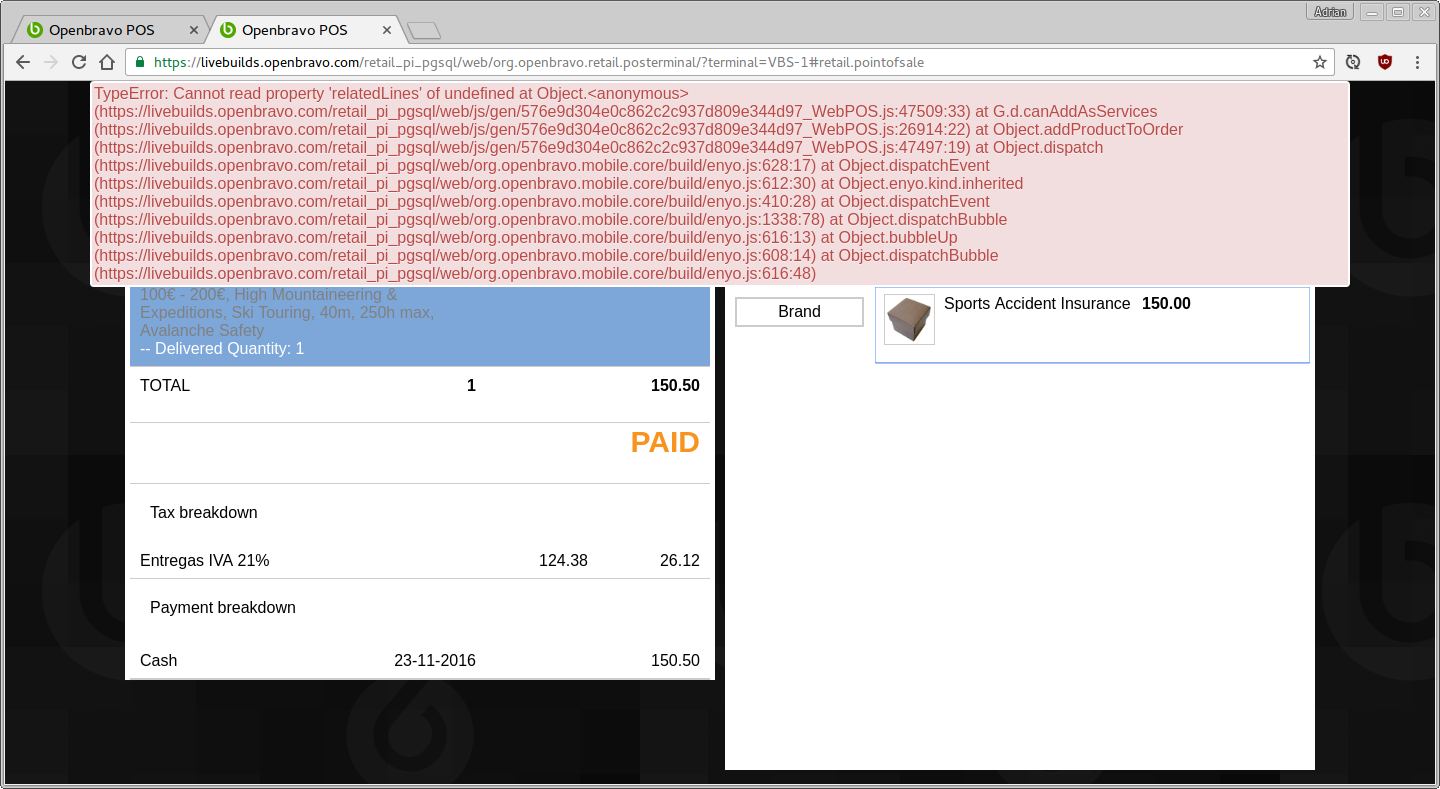This screenshot has width=1440, height=789.
Task: Go back to previous page
Action: [22, 62]
